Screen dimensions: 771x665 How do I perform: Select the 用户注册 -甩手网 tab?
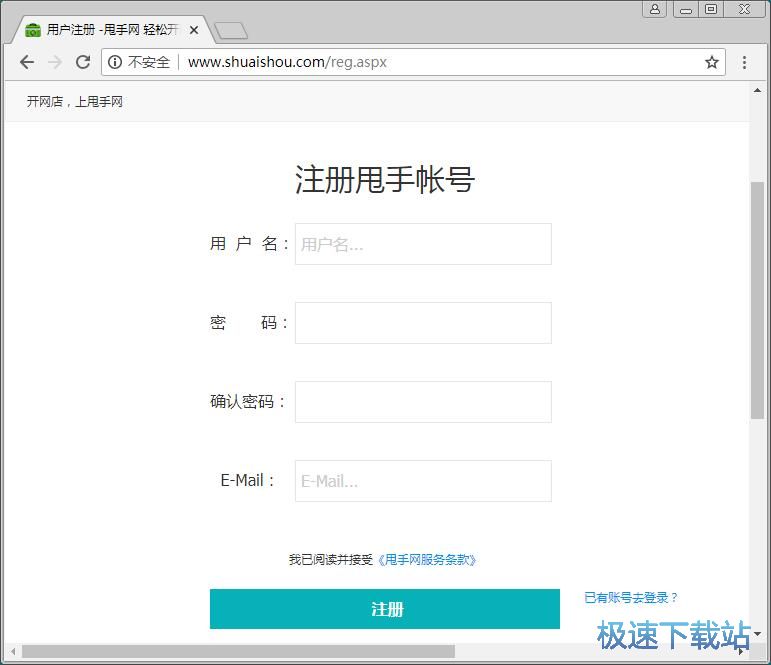pos(112,30)
